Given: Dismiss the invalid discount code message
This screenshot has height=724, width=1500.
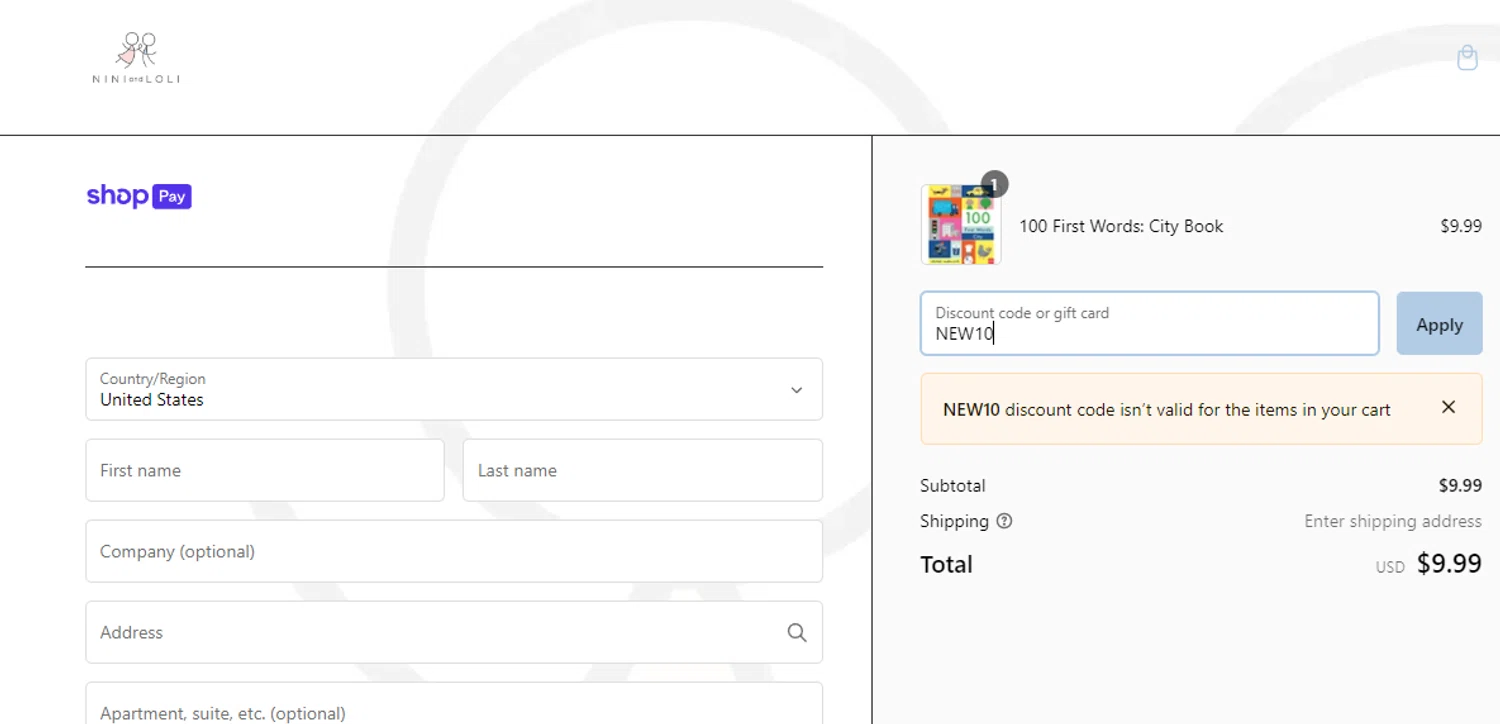Looking at the screenshot, I should [x=1448, y=407].
